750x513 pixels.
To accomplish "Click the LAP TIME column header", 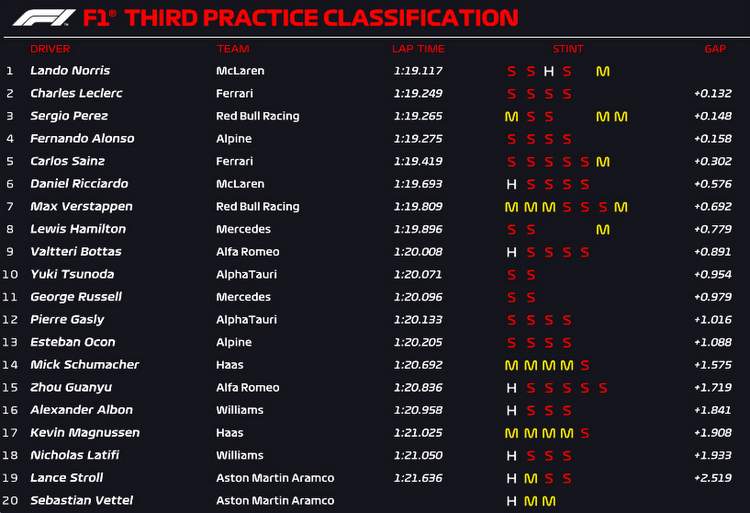I will (418, 48).
